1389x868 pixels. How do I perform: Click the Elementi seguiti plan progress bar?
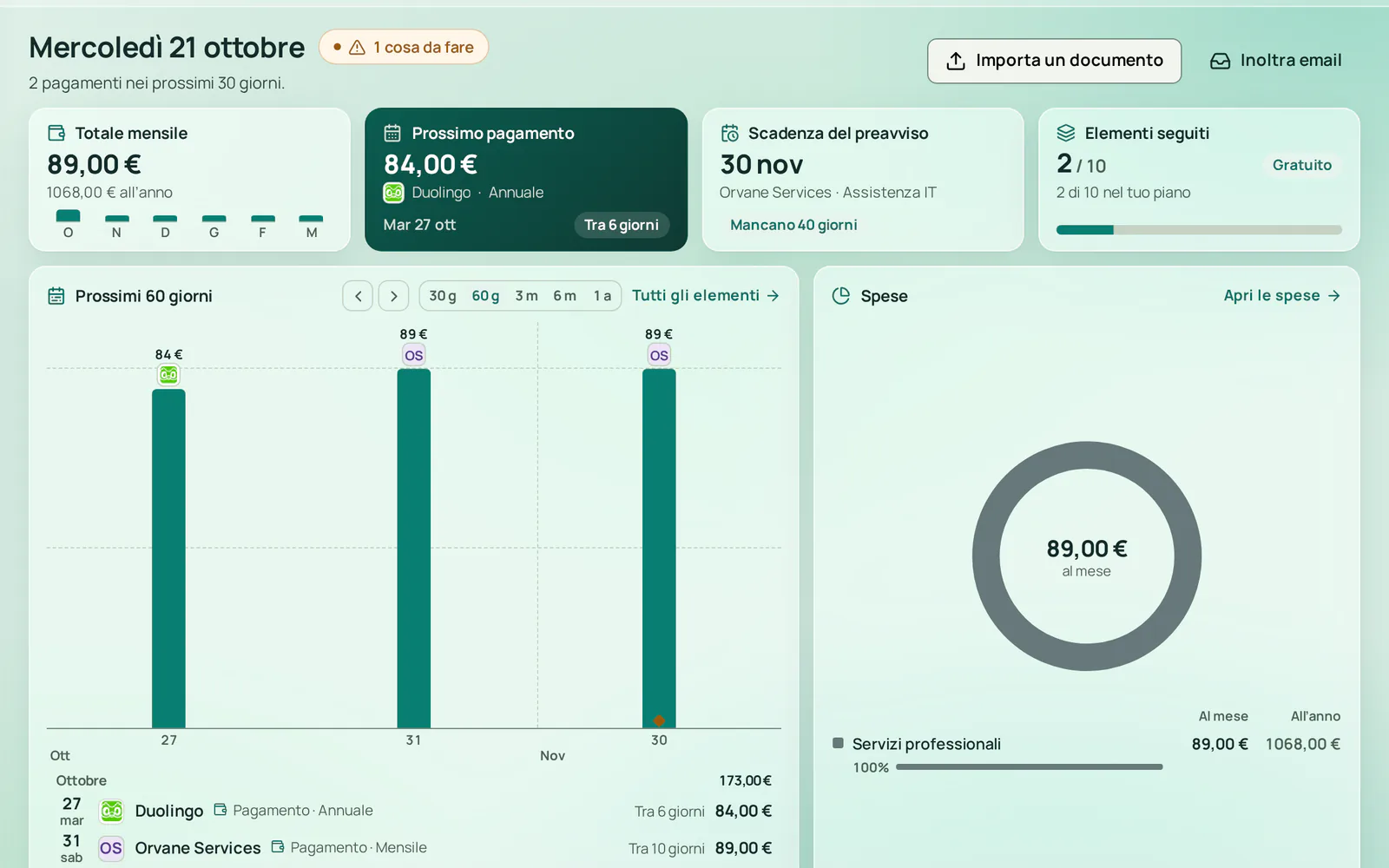1199,230
